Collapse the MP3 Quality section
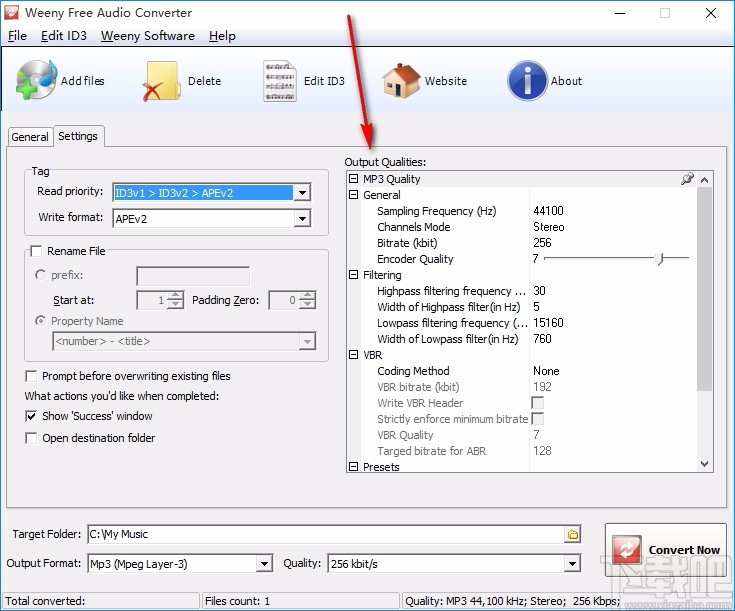Screen dimensions: 735x611 353,179
